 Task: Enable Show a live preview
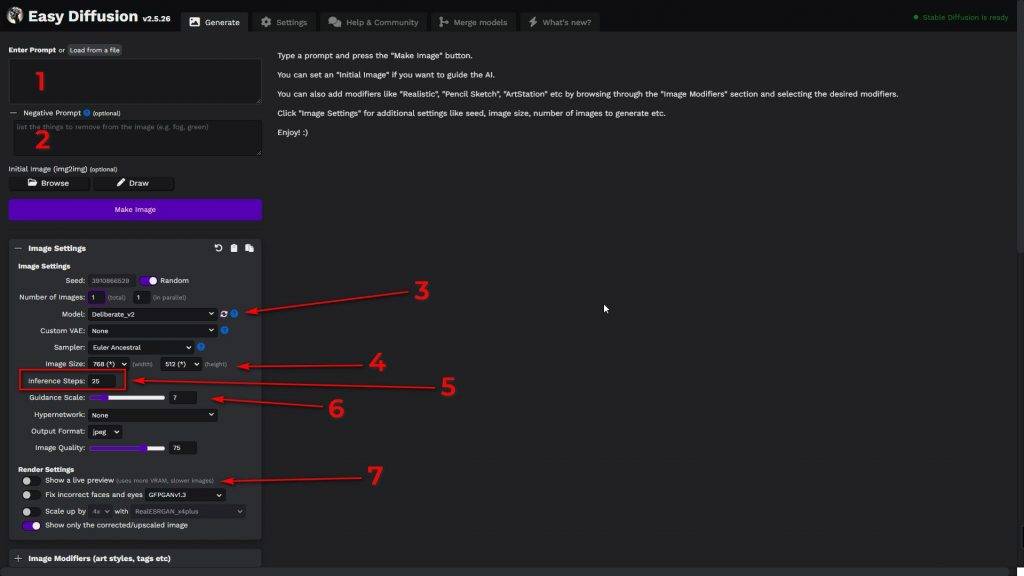[x=32, y=481]
